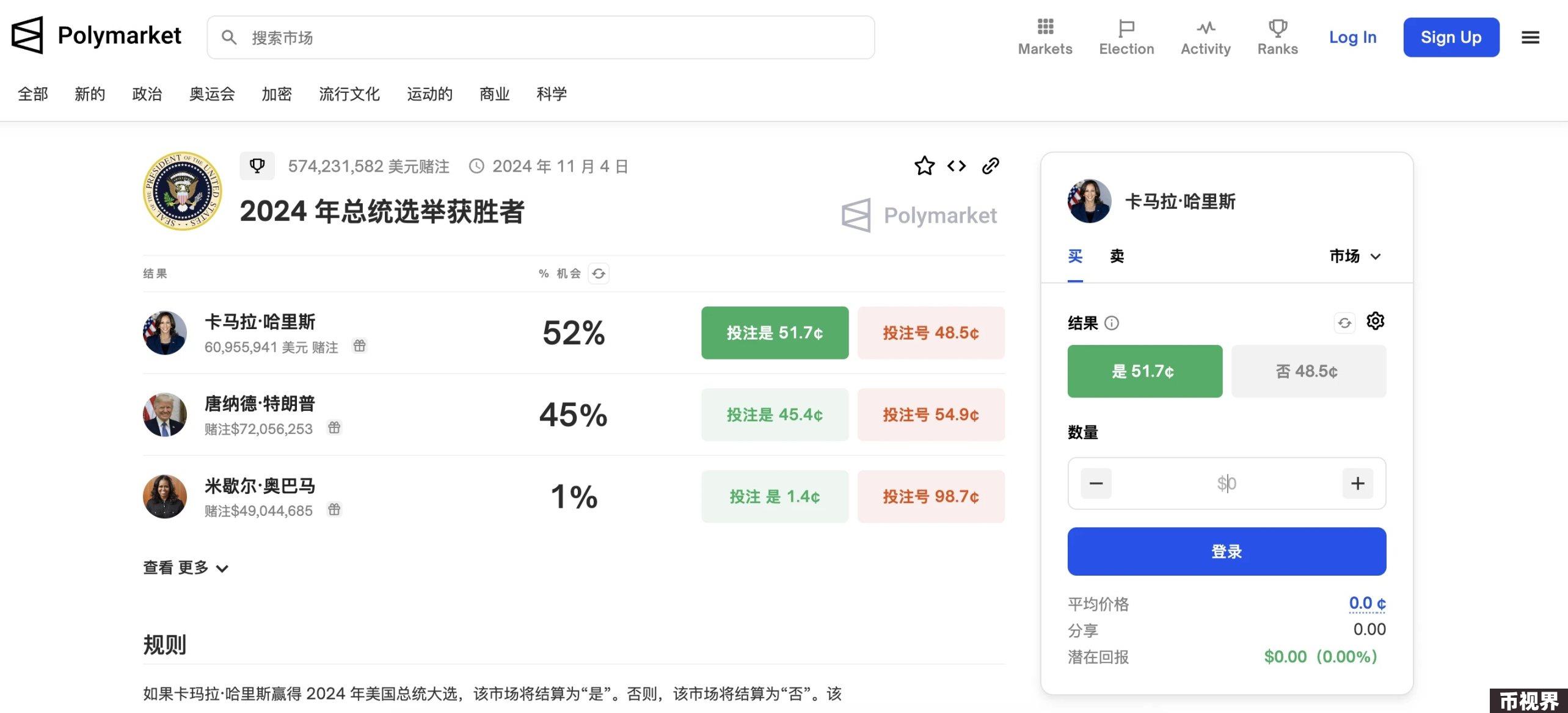This screenshot has width=1568, height=713.
Task: Select the 政治 category
Action: 147,94
